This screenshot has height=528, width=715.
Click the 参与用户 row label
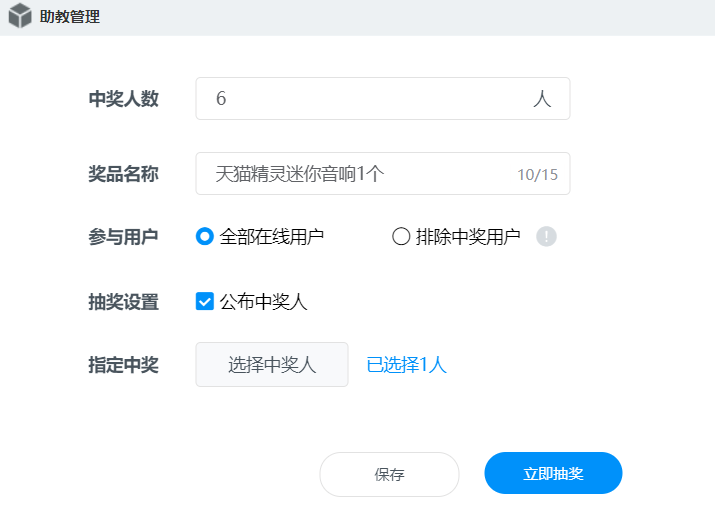coord(124,237)
